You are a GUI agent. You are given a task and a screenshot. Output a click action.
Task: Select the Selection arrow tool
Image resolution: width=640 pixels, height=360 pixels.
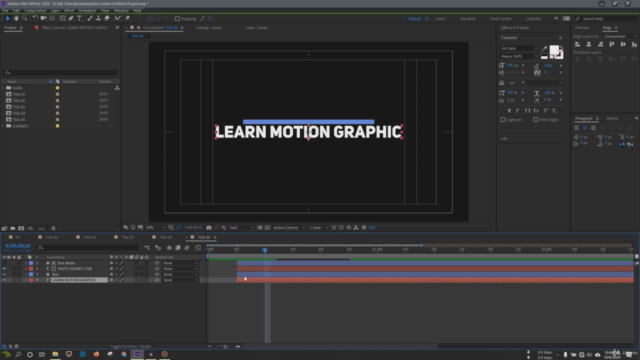(x=7, y=18)
